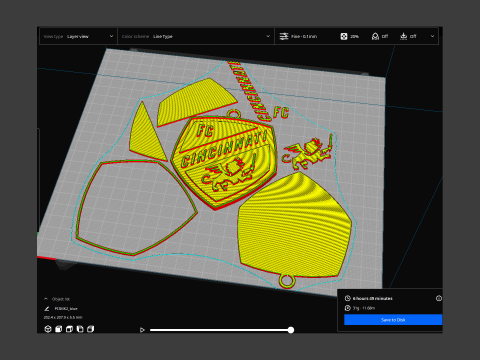Image resolution: width=480 pixels, height=360 pixels.
Task: Switch to the left side view cube icon
Action: pos(80,329)
